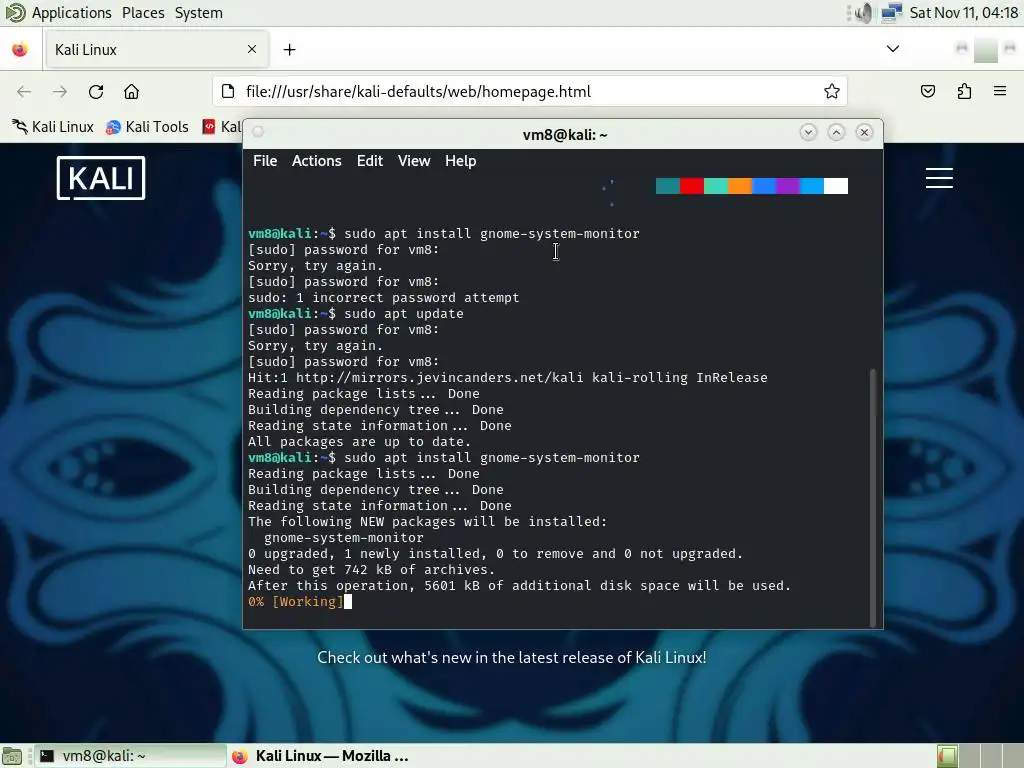
Task: Click the terminal vertical scrollbar
Action: click(x=873, y=498)
